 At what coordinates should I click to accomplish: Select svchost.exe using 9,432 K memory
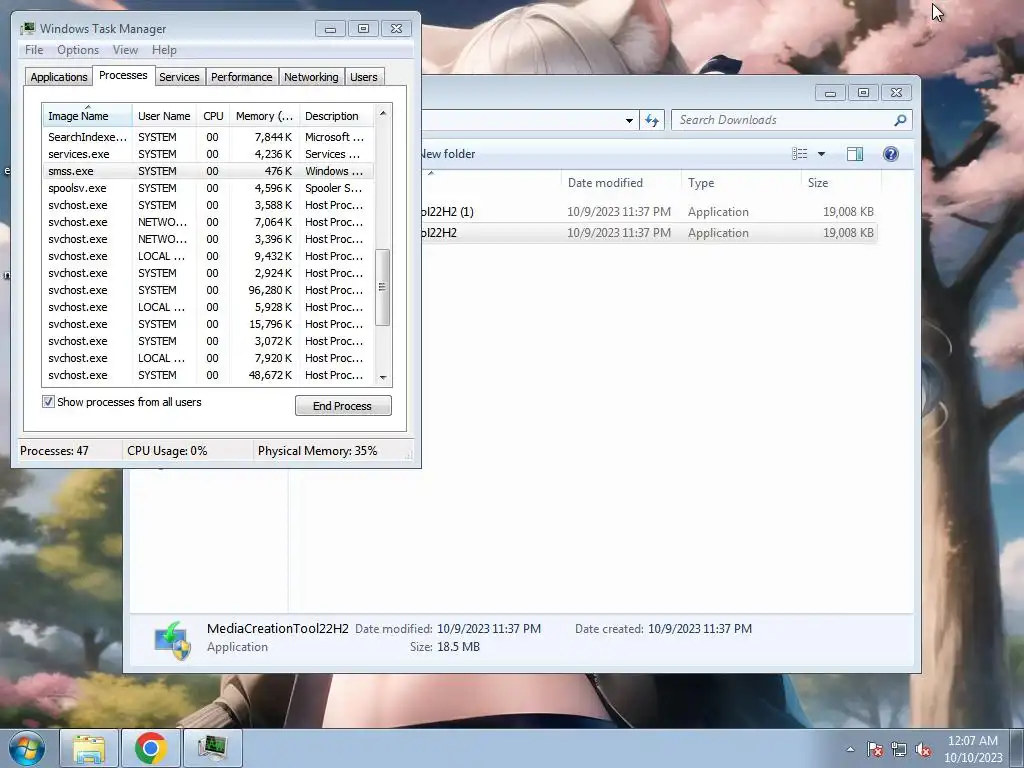pyautogui.click(x=208, y=256)
